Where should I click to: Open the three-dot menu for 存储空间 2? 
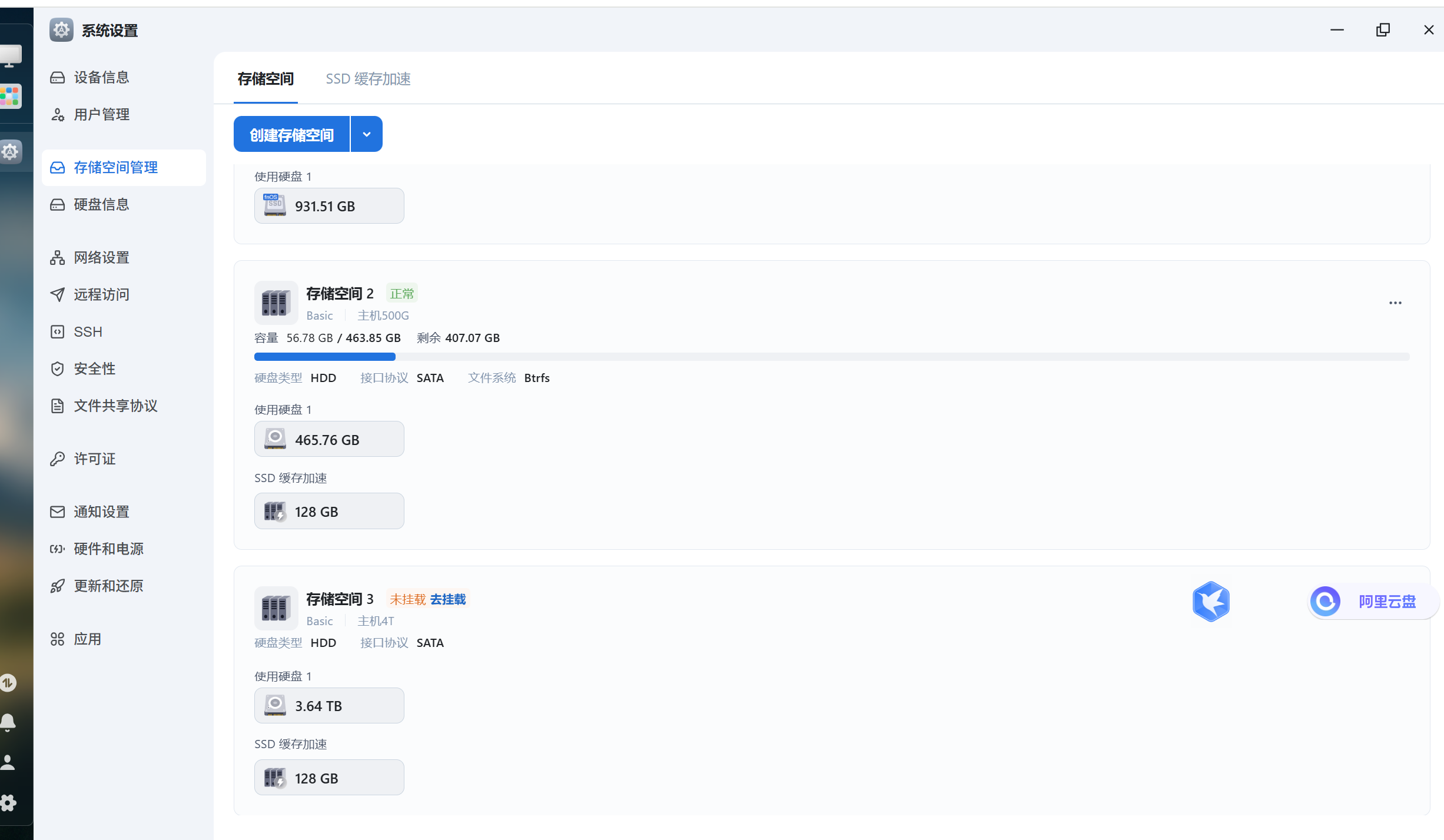point(1395,303)
